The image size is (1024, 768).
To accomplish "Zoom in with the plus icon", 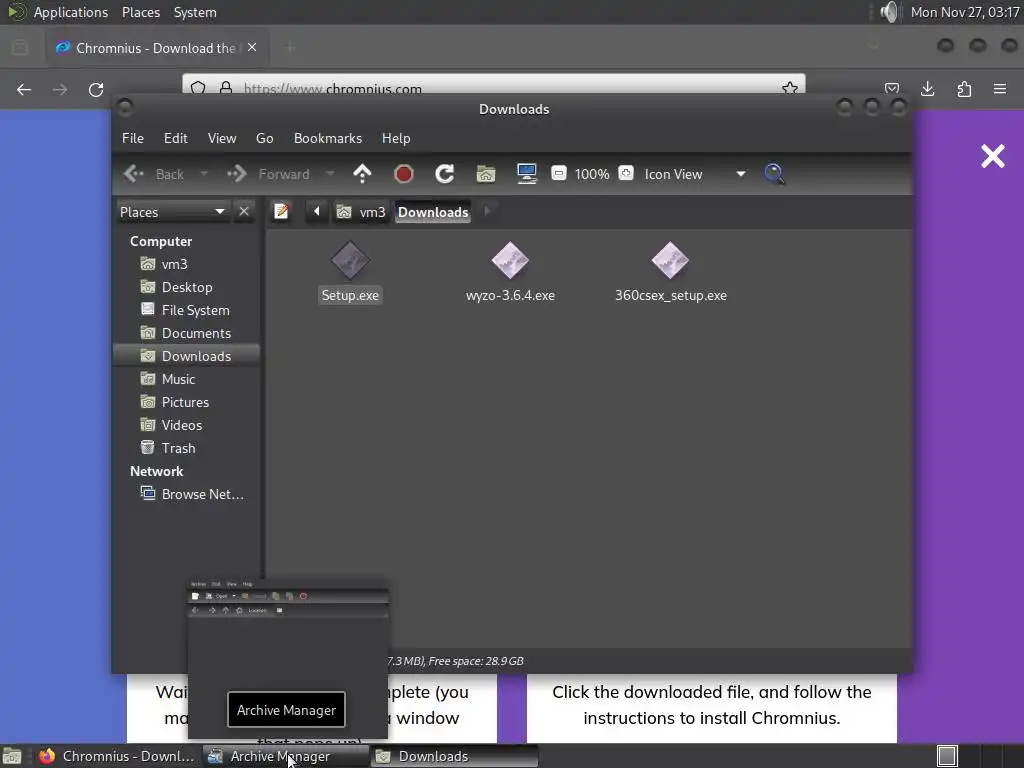I will pos(626,173).
